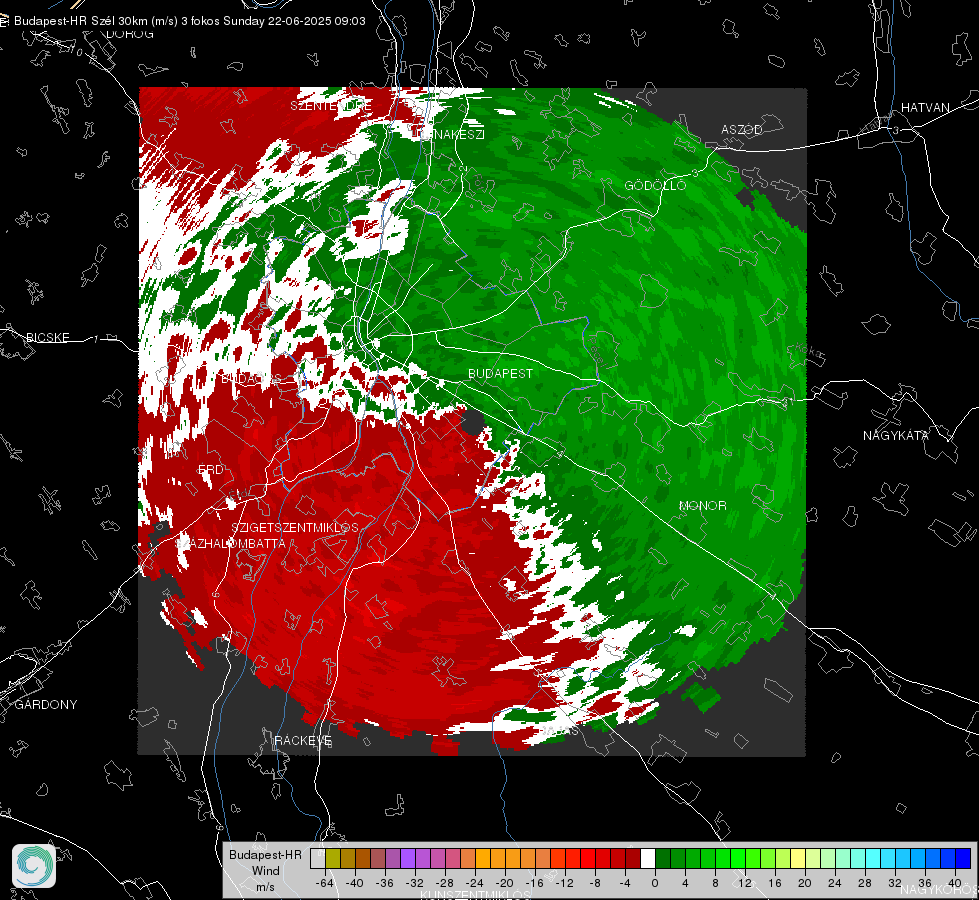Click the GÁRDONY town label
The image size is (979, 900).
point(46,705)
